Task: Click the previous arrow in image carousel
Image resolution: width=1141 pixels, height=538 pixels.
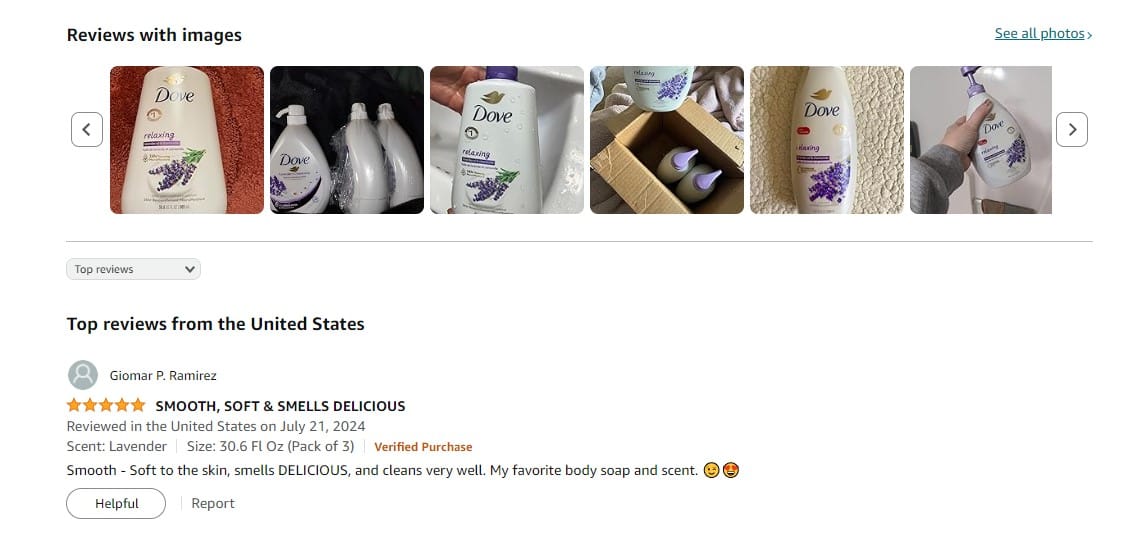Action: click(87, 130)
